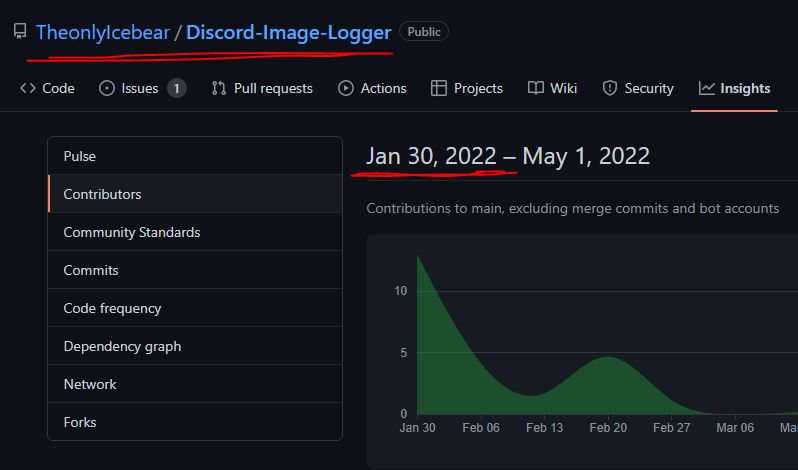Open Commits in the Insights sidebar
Viewport: 798px width, 470px height.
195,270
